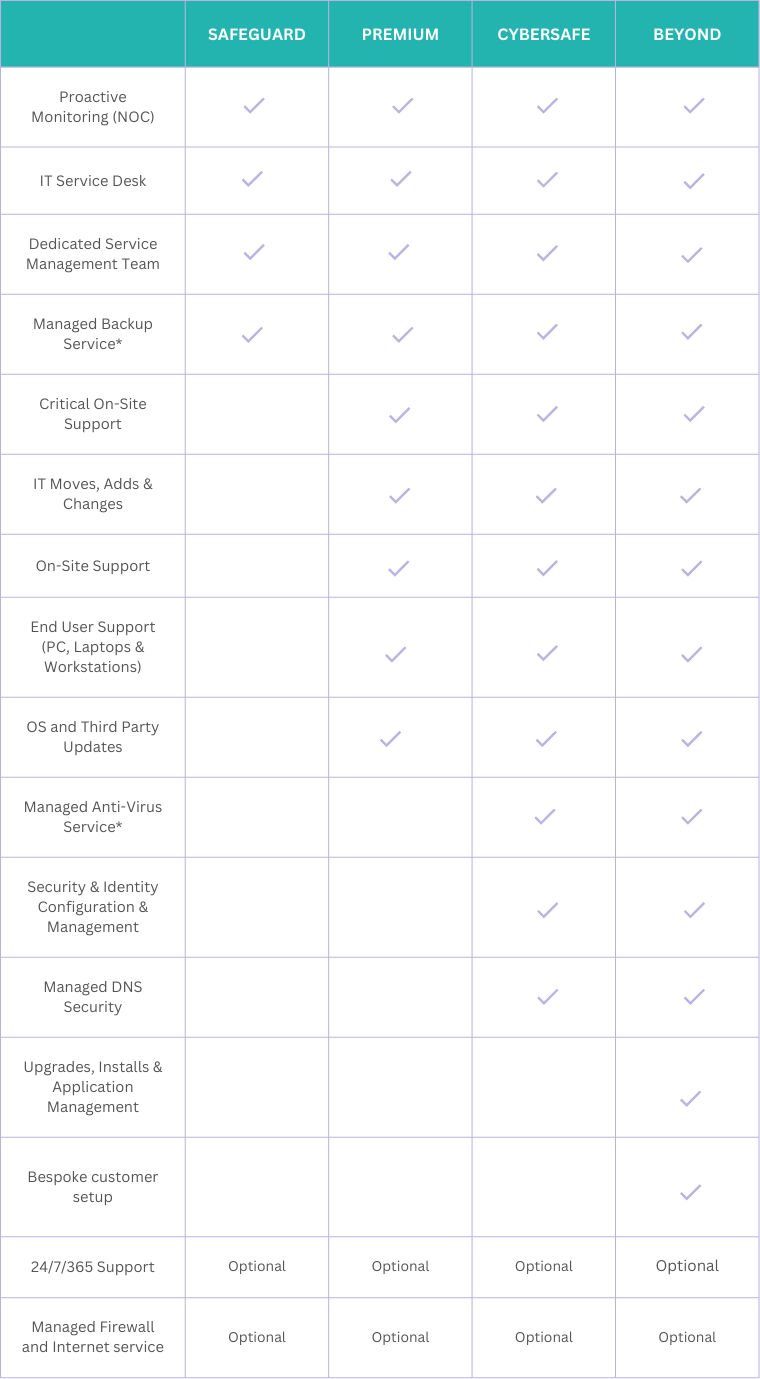Click PREMIUM checkmark for IT Moves, Adds & Changes

point(399,494)
